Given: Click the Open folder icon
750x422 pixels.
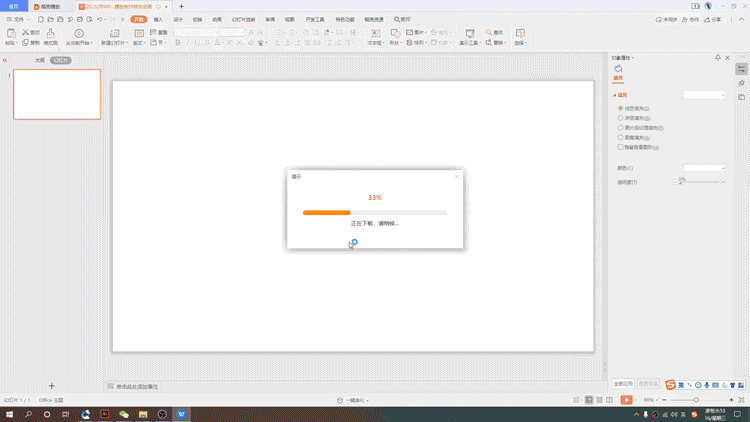Looking at the screenshot, I should click(x=50, y=19).
